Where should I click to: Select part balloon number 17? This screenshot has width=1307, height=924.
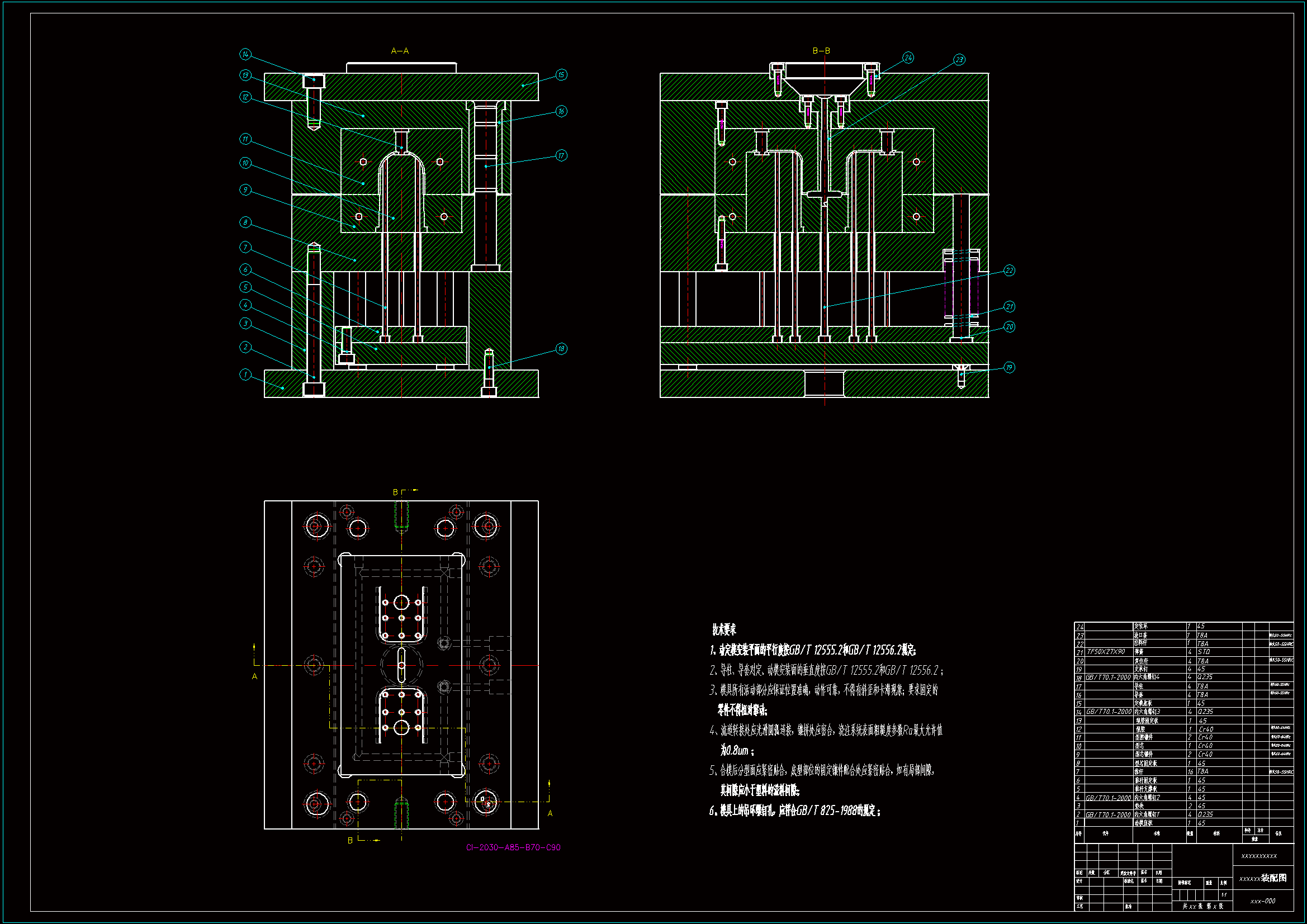(x=561, y=155)
